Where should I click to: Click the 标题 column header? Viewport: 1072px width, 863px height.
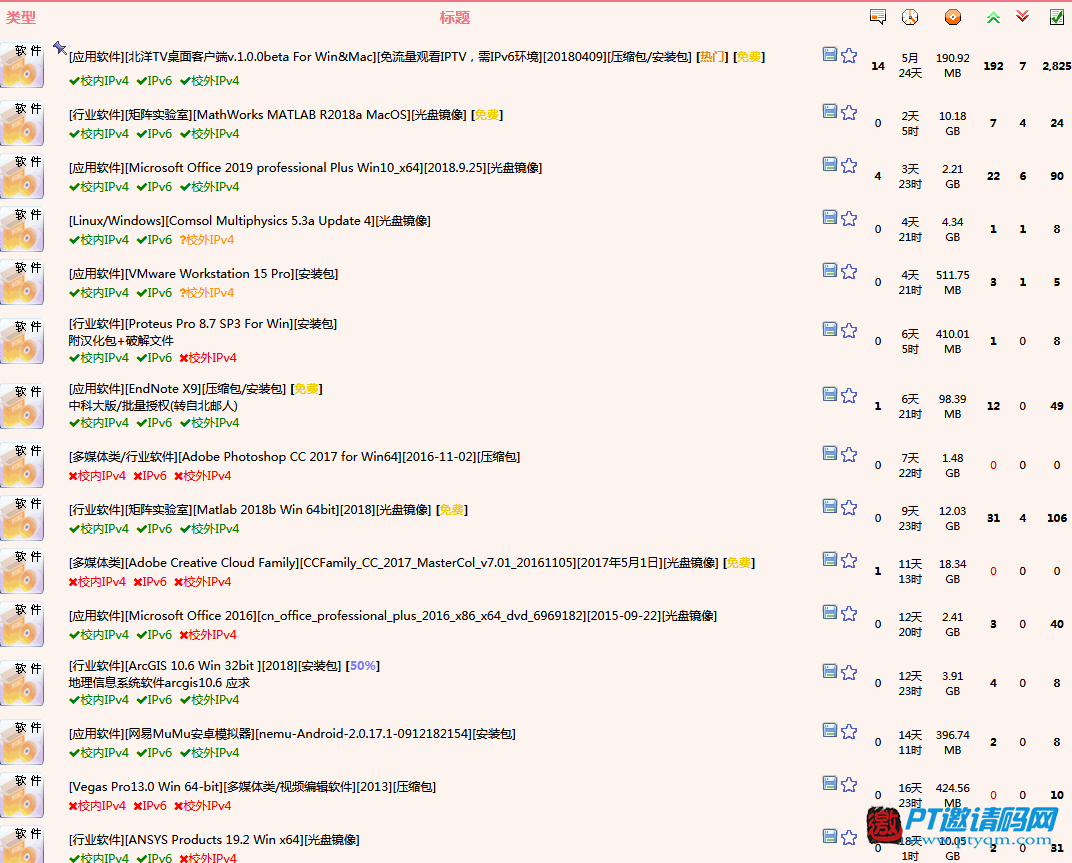(x=455, y=18)
